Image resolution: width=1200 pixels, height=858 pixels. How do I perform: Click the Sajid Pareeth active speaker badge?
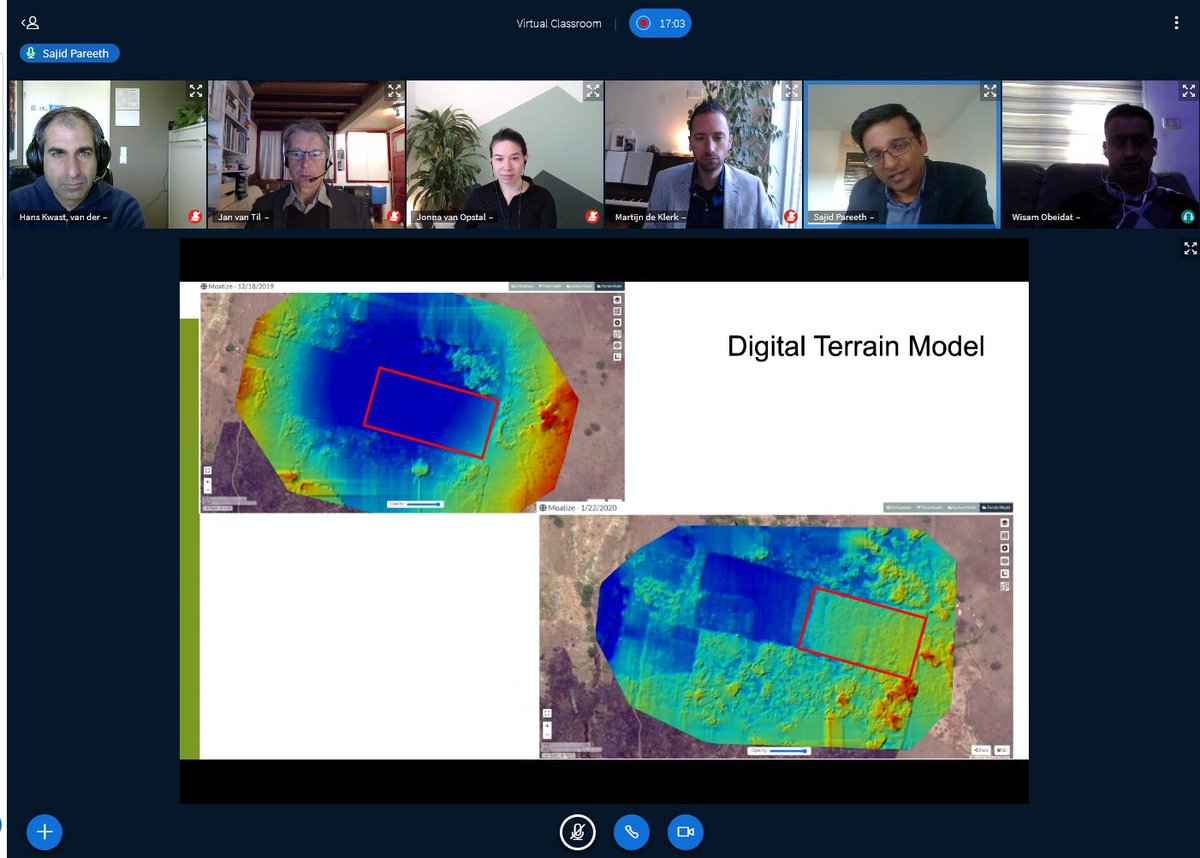tap(70, 53)
